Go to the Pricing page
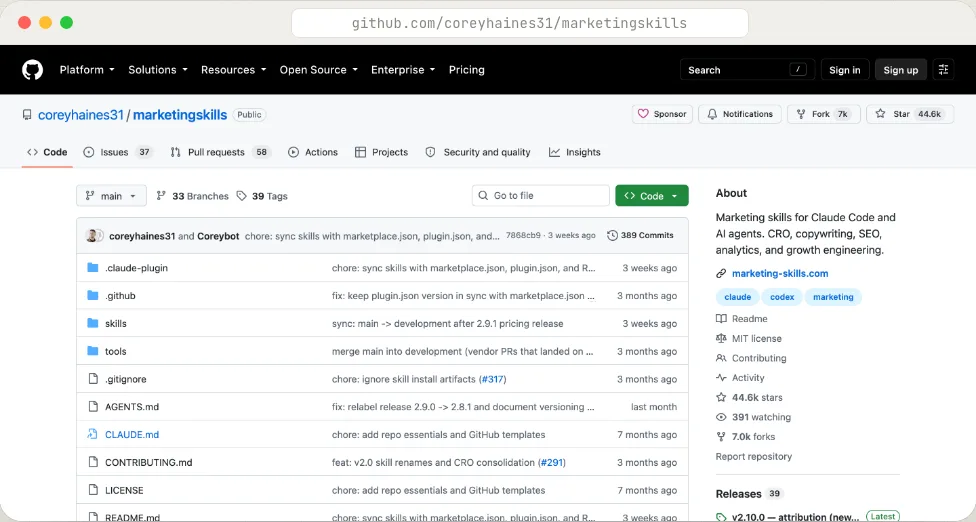This screenshot has height=522, width=976. pyautogui.click(x=466, y=70)
